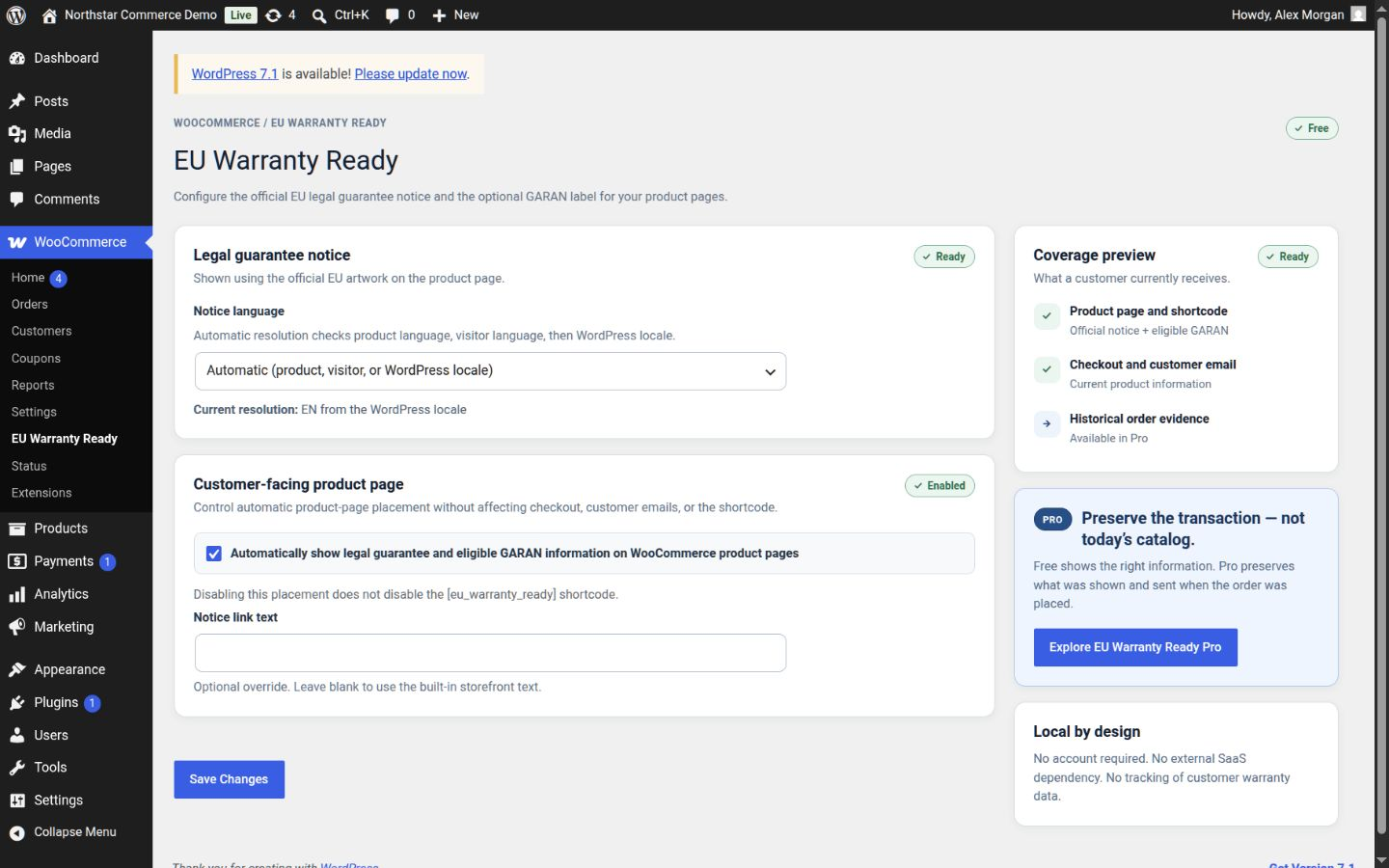The image size is (1389, 868).
Task: Click the WordPress logo icon
Action: (x=16, y=14)
